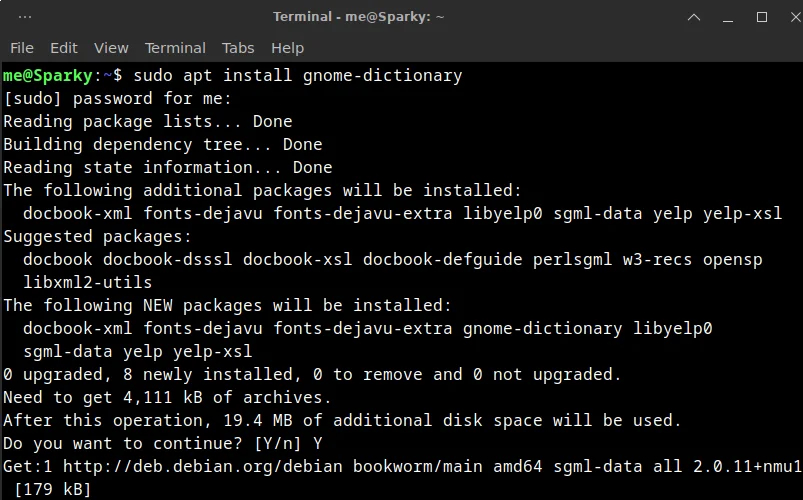Open the Terminal menu

pyautogui.click(x=175, y=48)
